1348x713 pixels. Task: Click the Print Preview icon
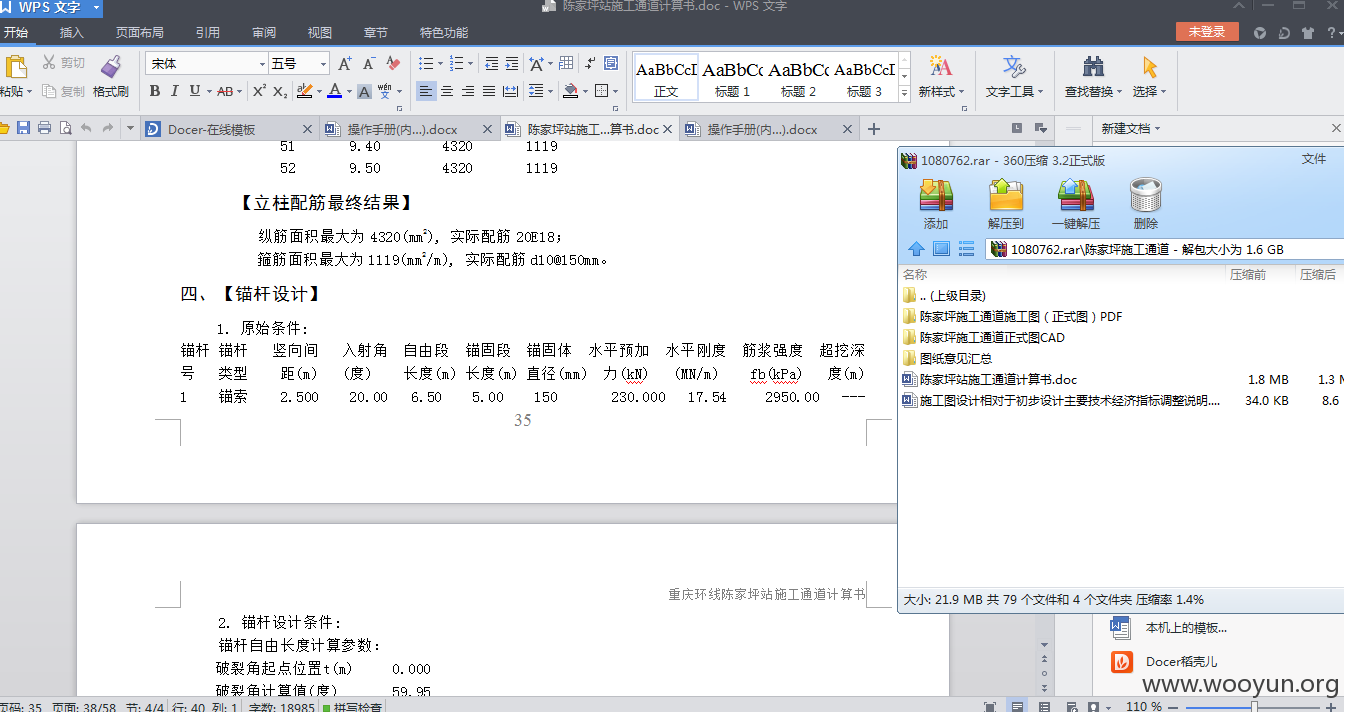coord(65,128)
